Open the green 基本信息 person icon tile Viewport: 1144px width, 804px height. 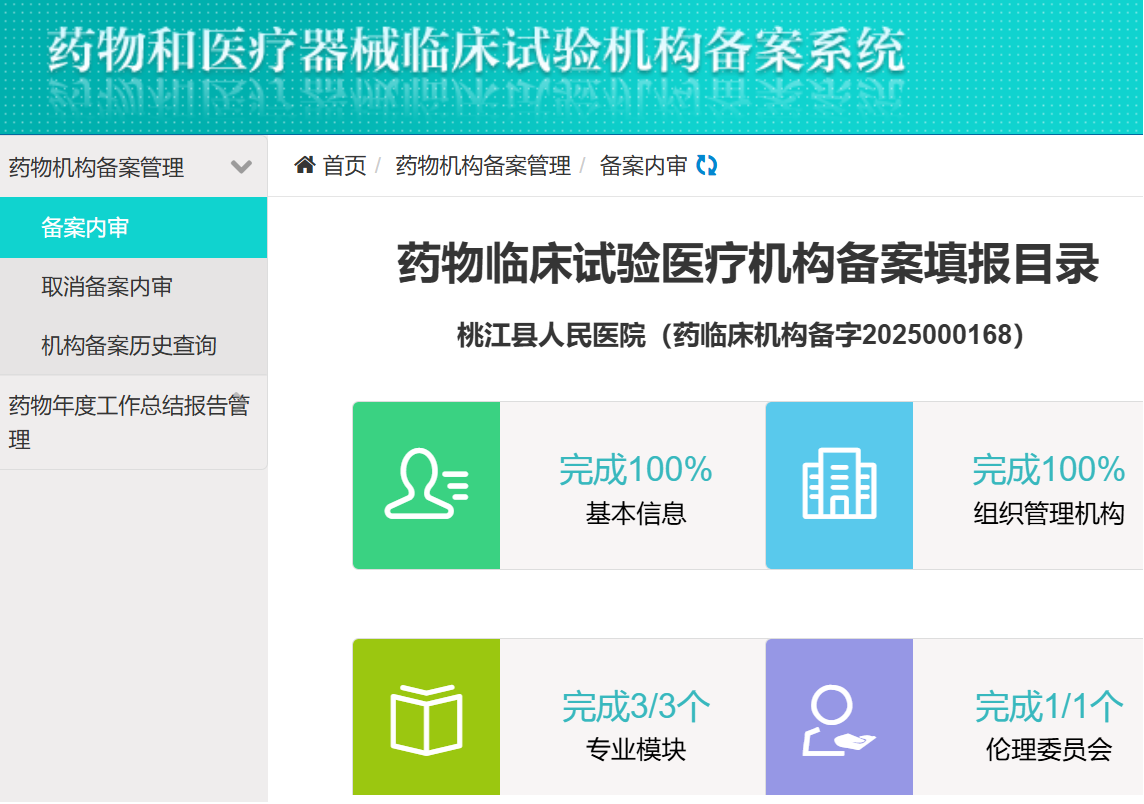[x=426, y=485]
